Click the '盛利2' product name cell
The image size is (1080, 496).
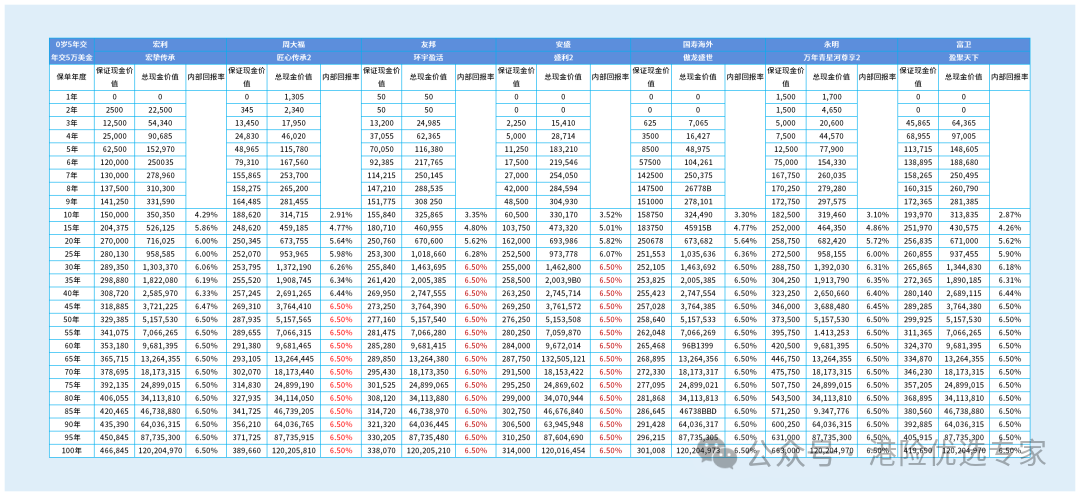(563, 56)
